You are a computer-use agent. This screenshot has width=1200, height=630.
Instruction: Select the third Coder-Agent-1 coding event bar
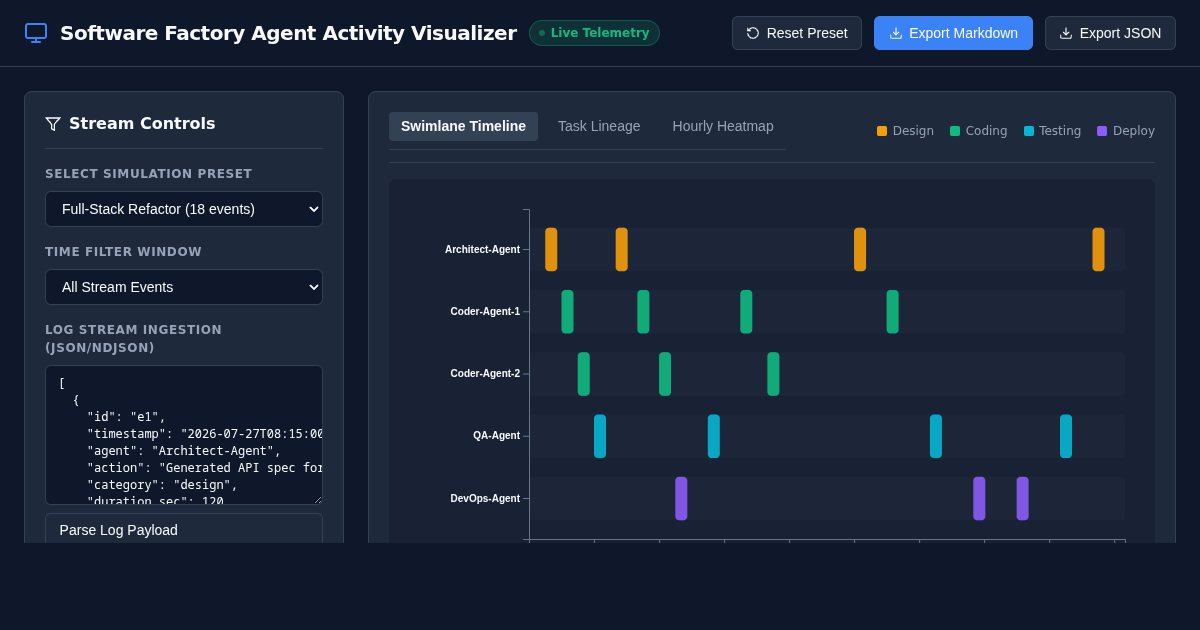point(746,312)
